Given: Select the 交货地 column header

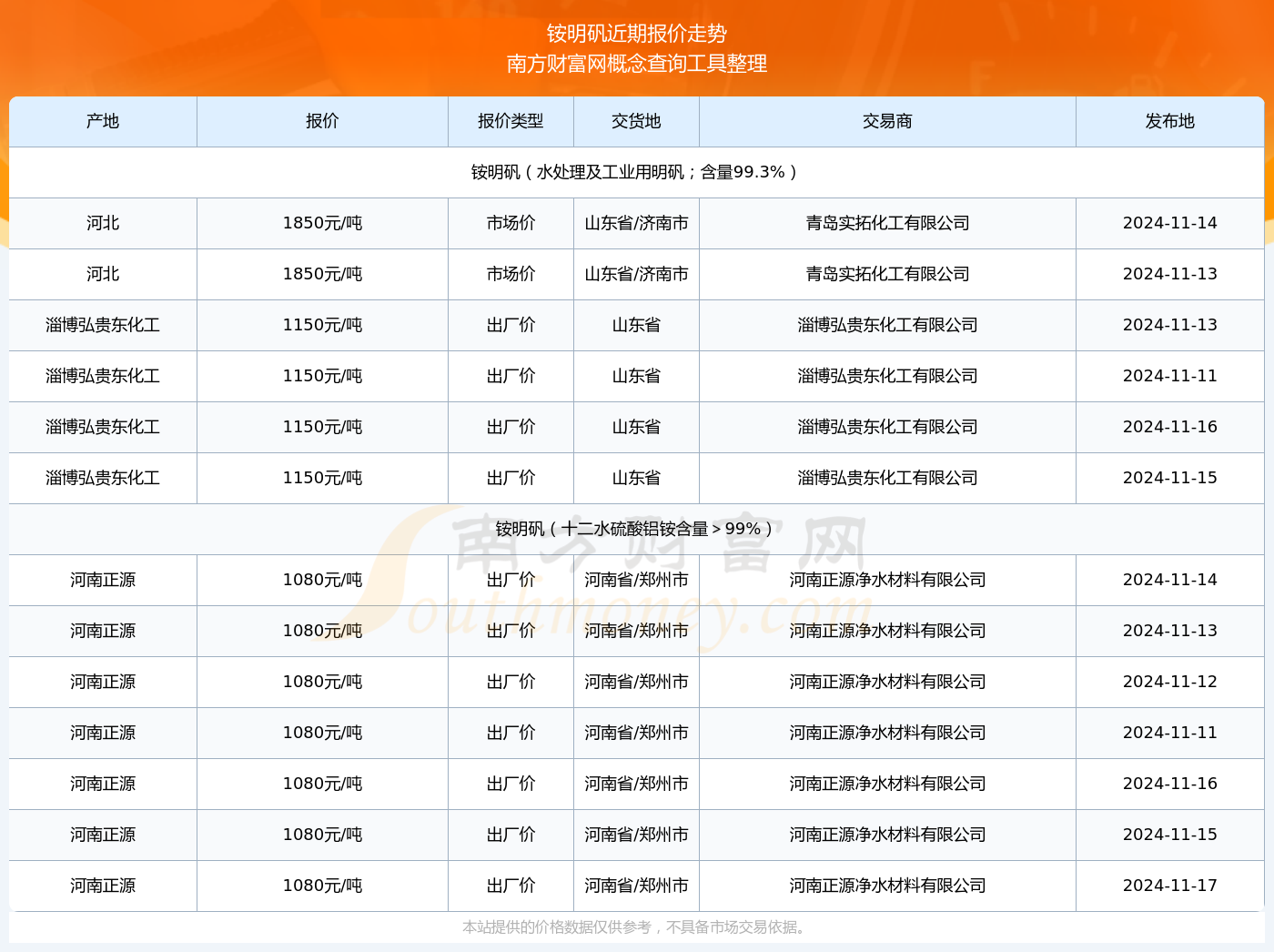Looking at the screenshot, I should pos(636,121).
